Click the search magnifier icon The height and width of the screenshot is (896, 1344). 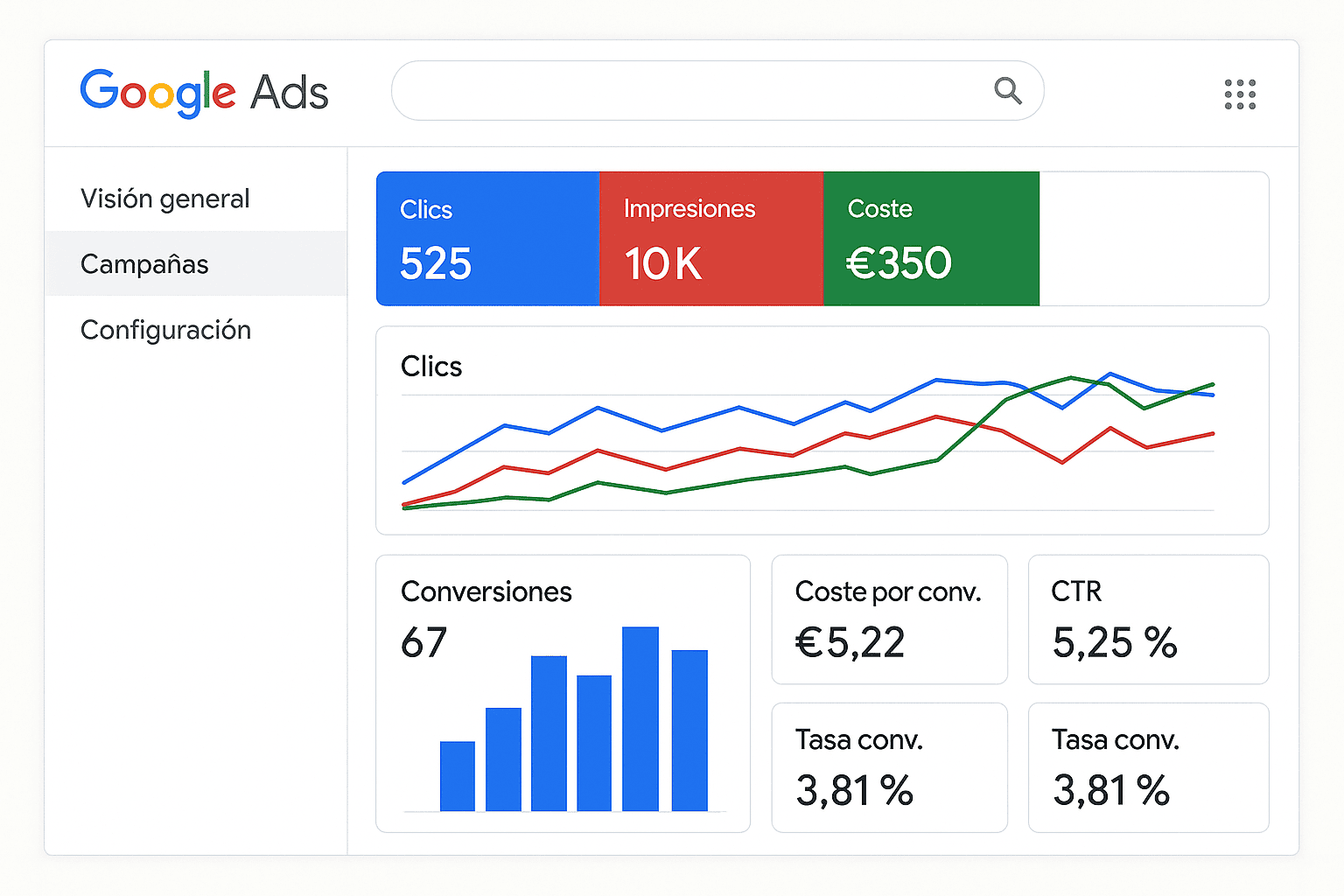[x=1008, y=90]
